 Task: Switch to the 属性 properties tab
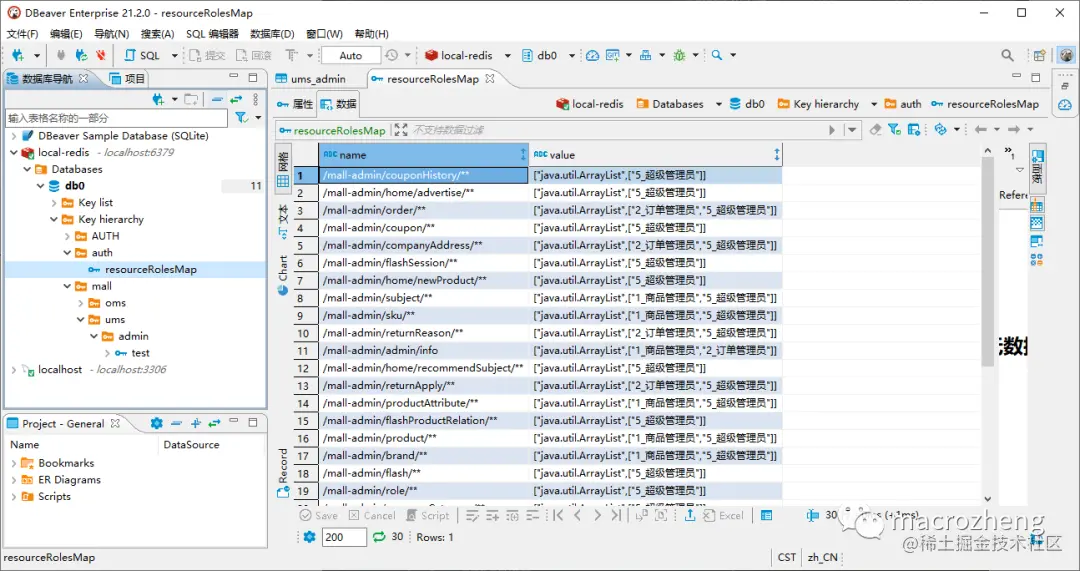tap(295, 104)
